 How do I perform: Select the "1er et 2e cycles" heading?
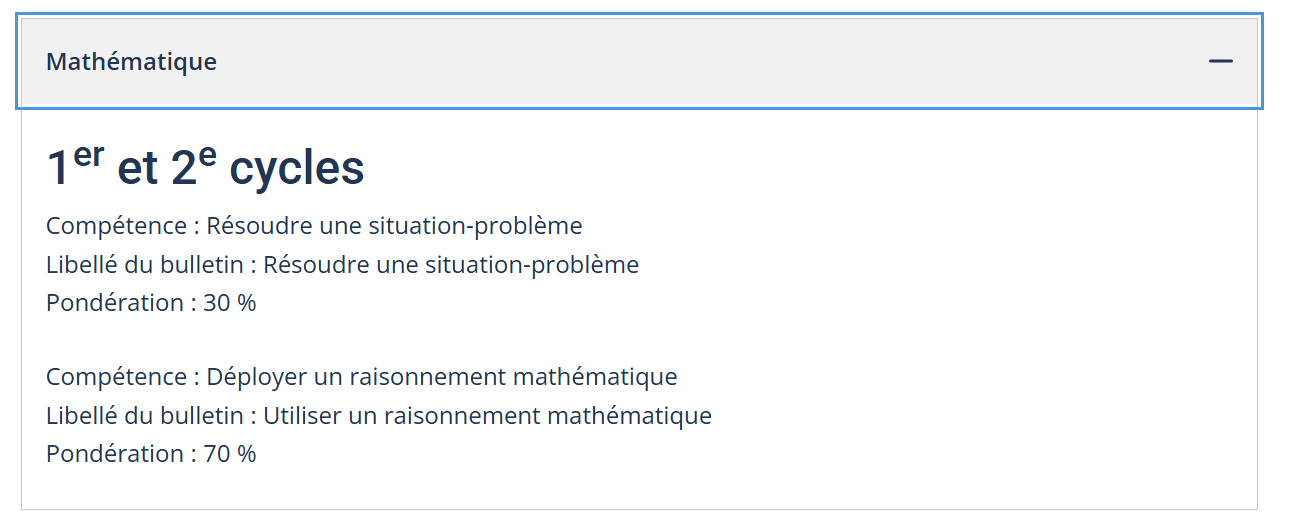(x=205, y=168)
